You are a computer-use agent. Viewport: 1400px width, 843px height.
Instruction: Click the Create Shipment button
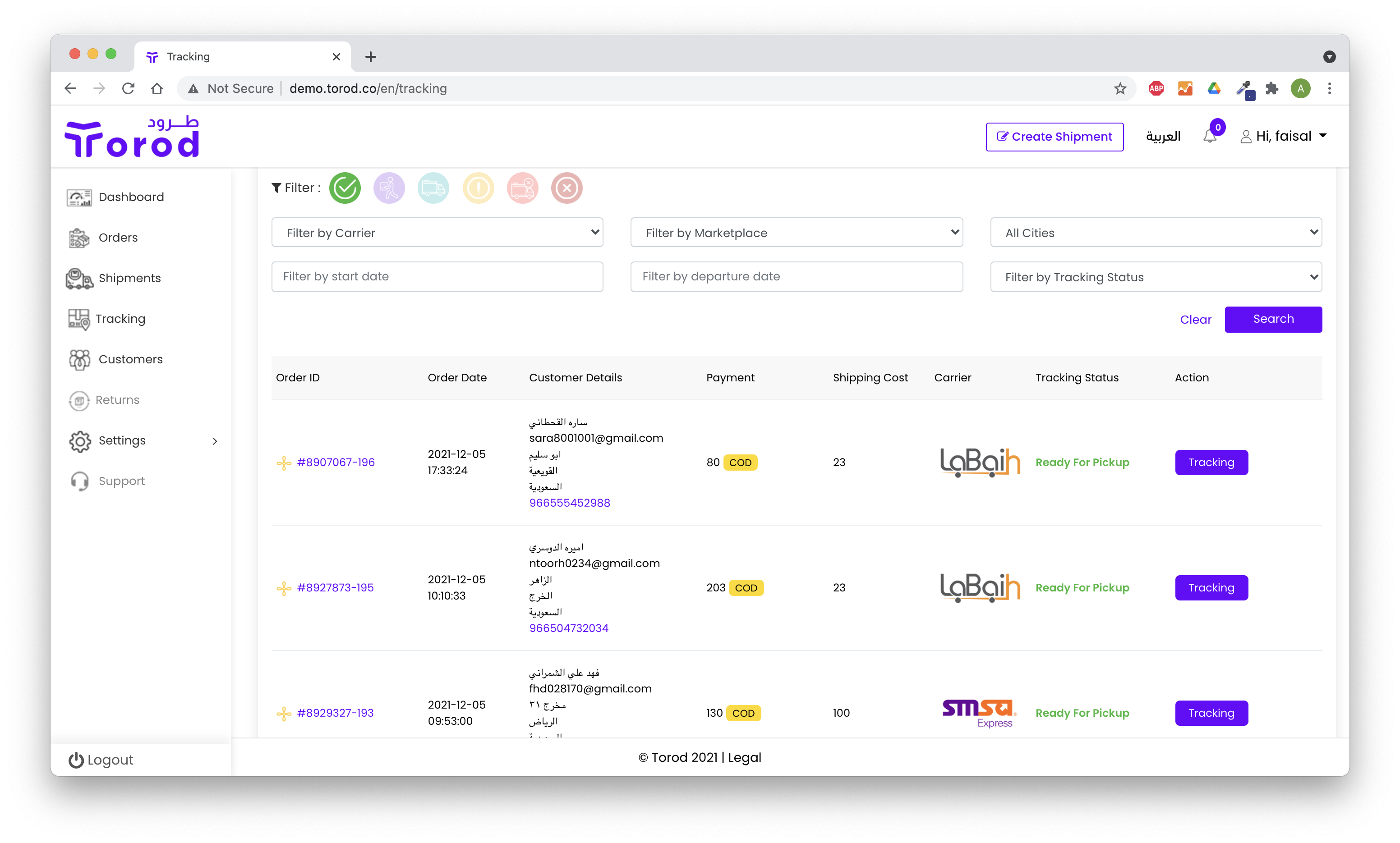point(1054,137)
